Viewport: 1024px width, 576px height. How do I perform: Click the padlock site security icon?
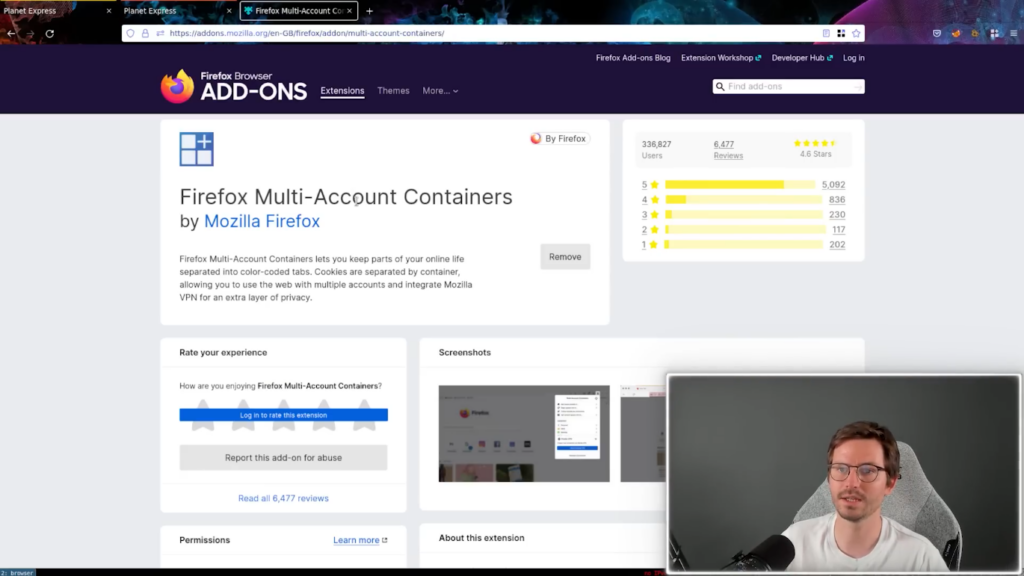pos(145,33)
